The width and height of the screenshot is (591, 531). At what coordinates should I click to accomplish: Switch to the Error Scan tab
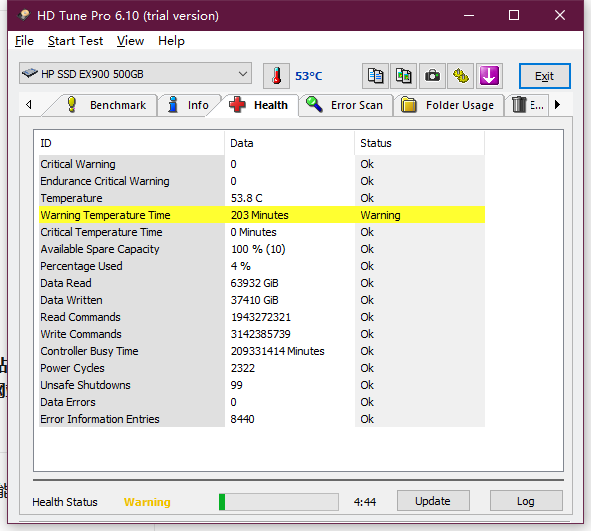tap(345, 105)
